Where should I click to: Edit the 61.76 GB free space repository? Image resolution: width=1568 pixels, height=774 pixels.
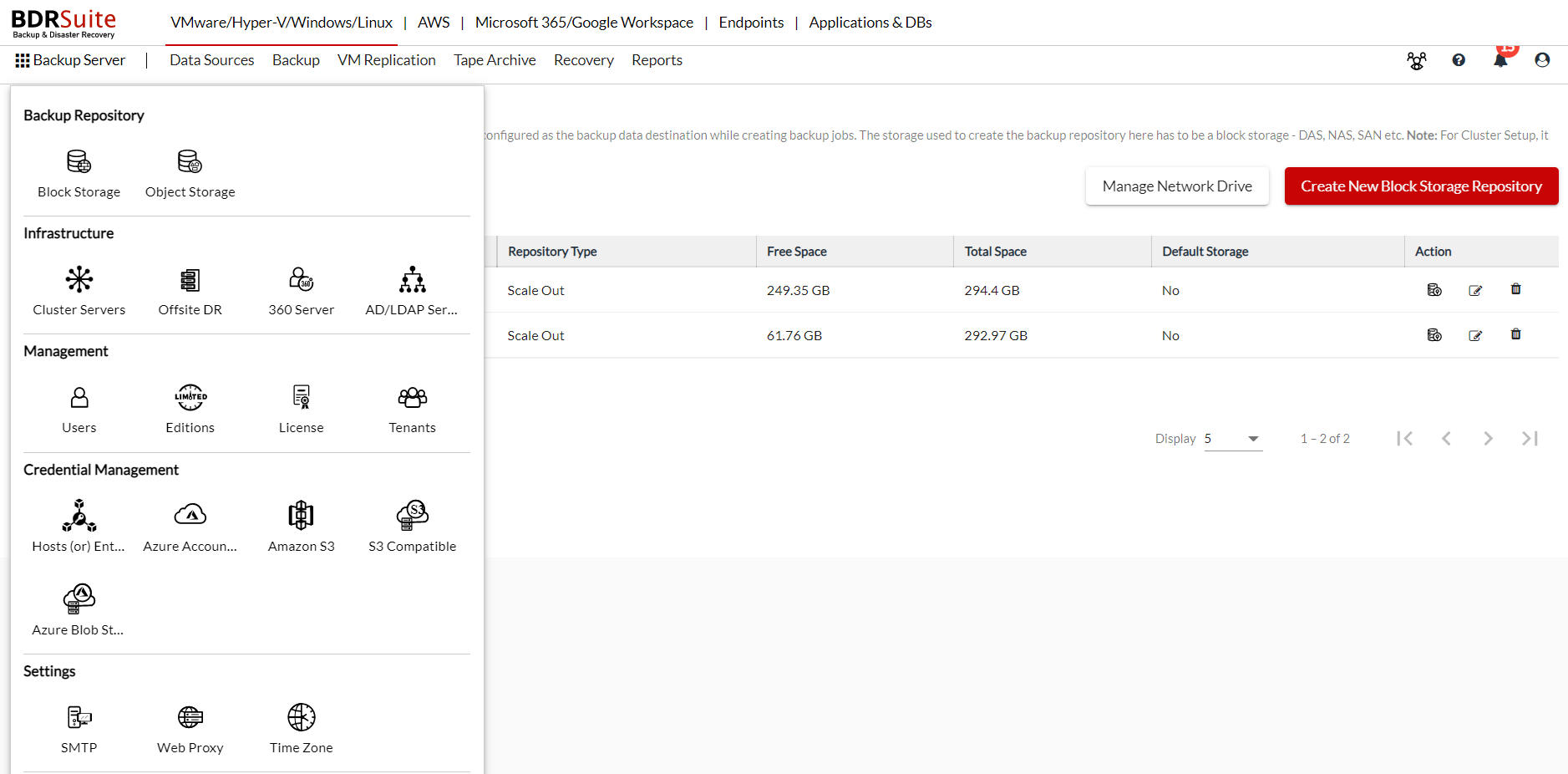coord(1475,335)
